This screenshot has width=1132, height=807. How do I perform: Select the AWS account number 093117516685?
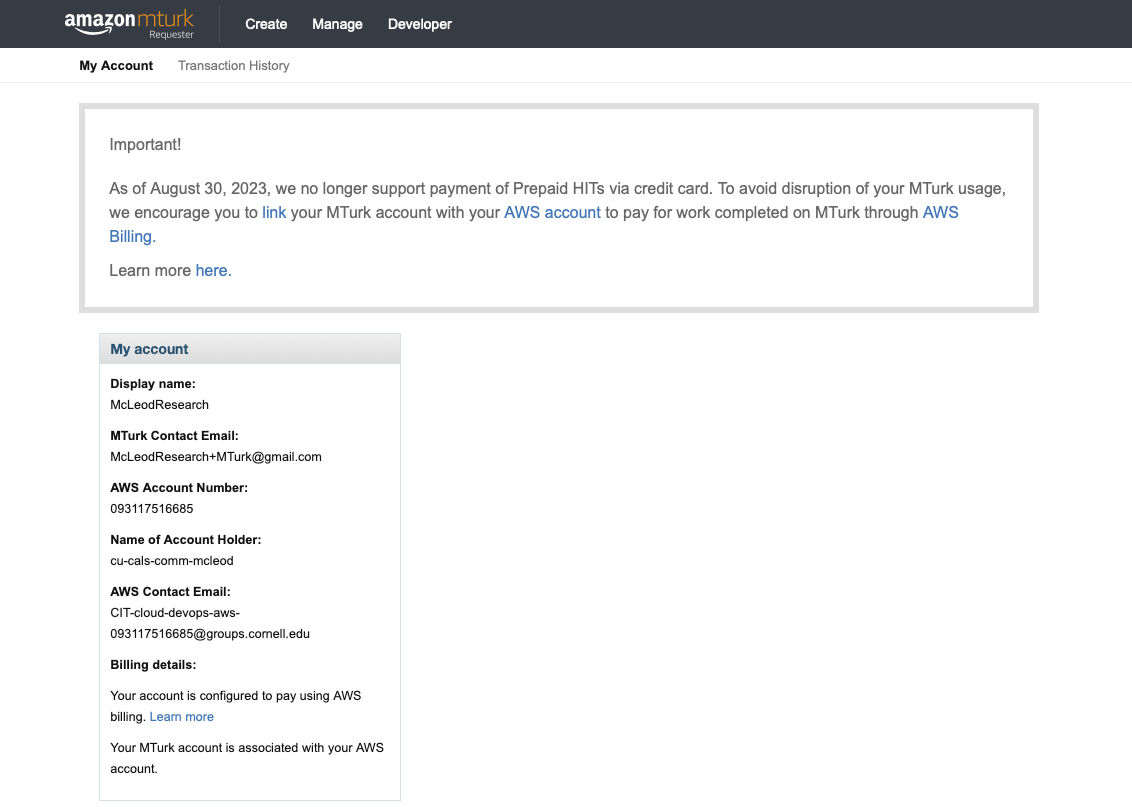152,509
